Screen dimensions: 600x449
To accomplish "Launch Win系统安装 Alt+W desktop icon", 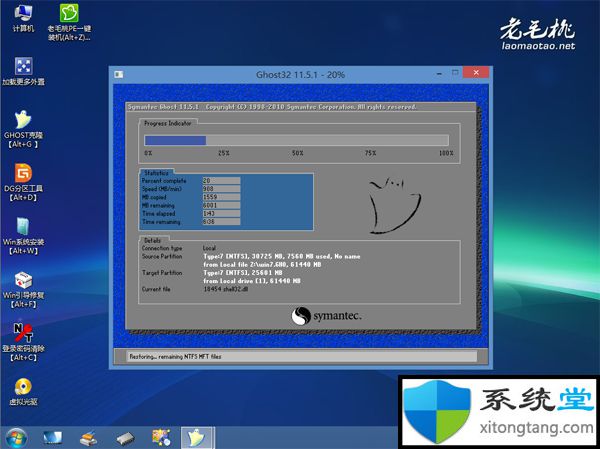I will [x=23, y=236].
